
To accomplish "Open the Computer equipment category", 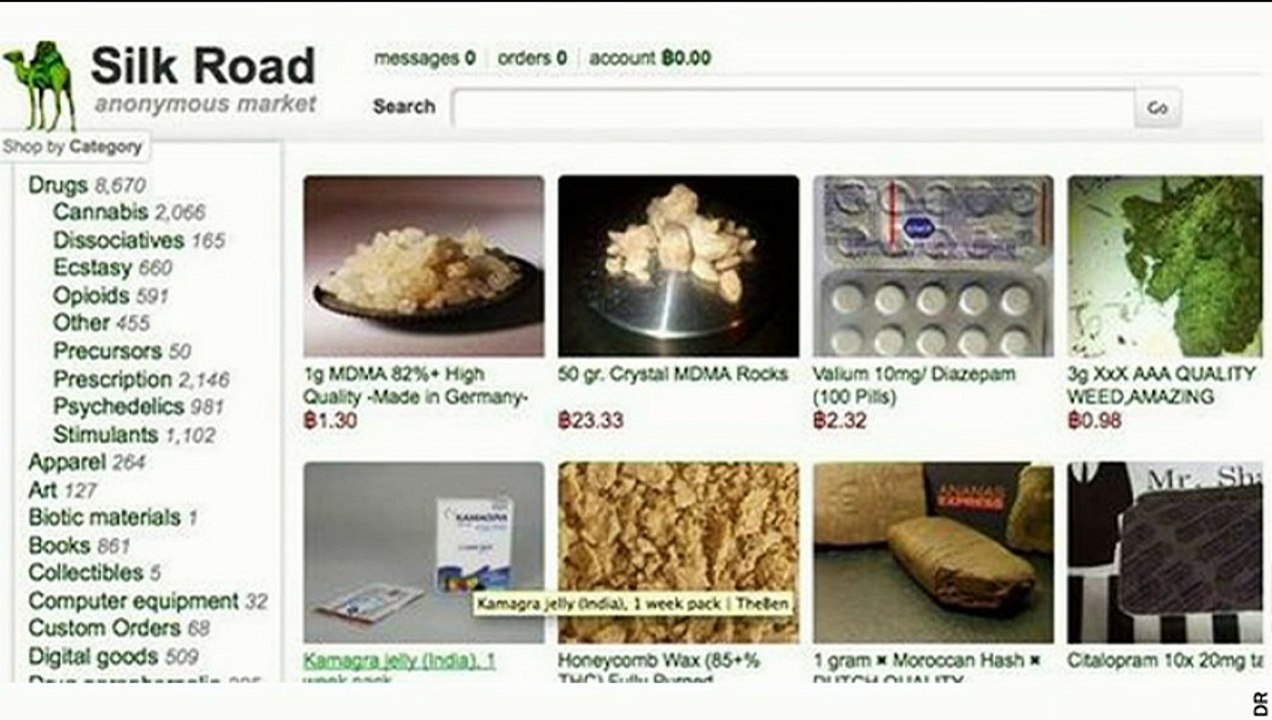I will click(133, 601).
